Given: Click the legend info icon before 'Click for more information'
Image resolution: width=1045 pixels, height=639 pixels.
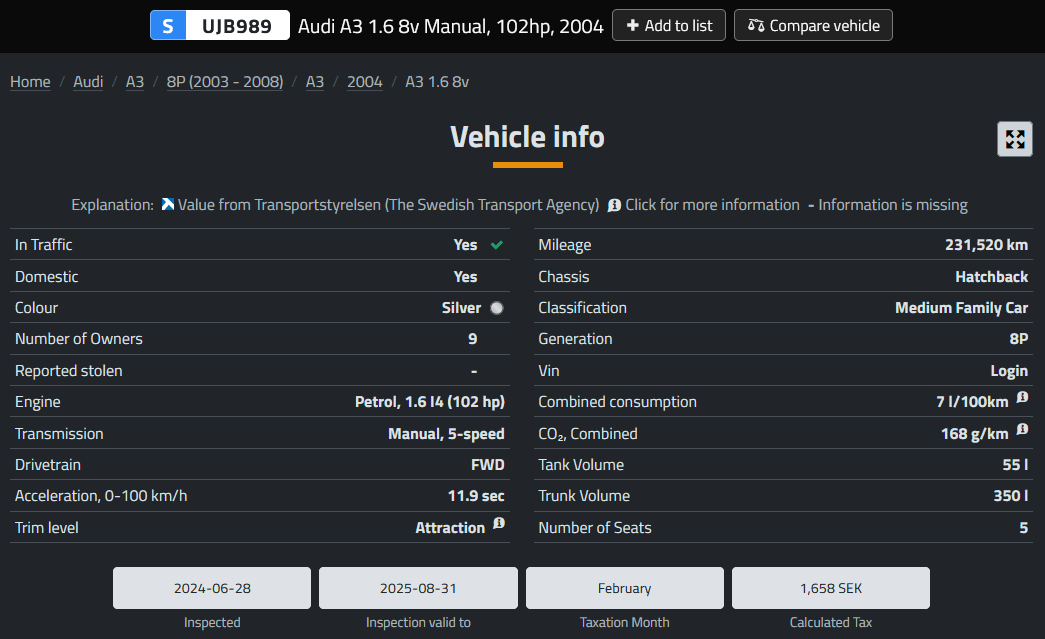Looking at the screenshot, I should click(x=614, y=205).
